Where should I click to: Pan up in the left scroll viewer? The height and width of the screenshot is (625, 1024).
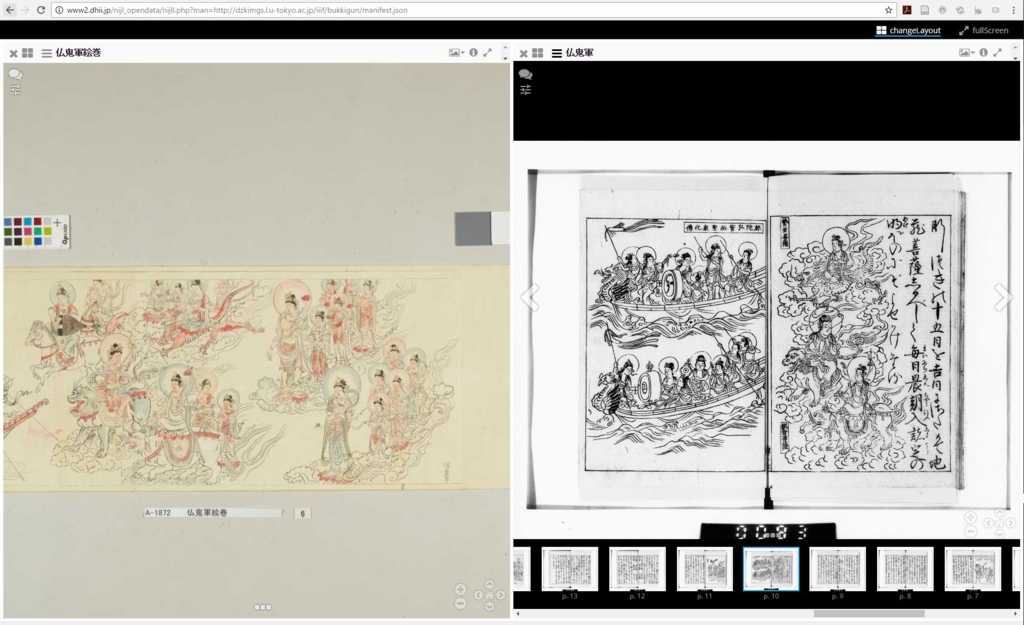point(489,585)
